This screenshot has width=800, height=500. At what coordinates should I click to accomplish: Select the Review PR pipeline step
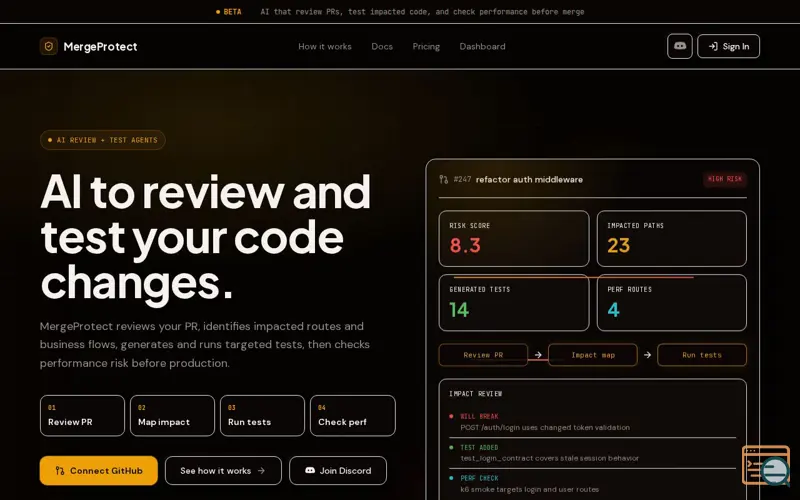point(483,355)
